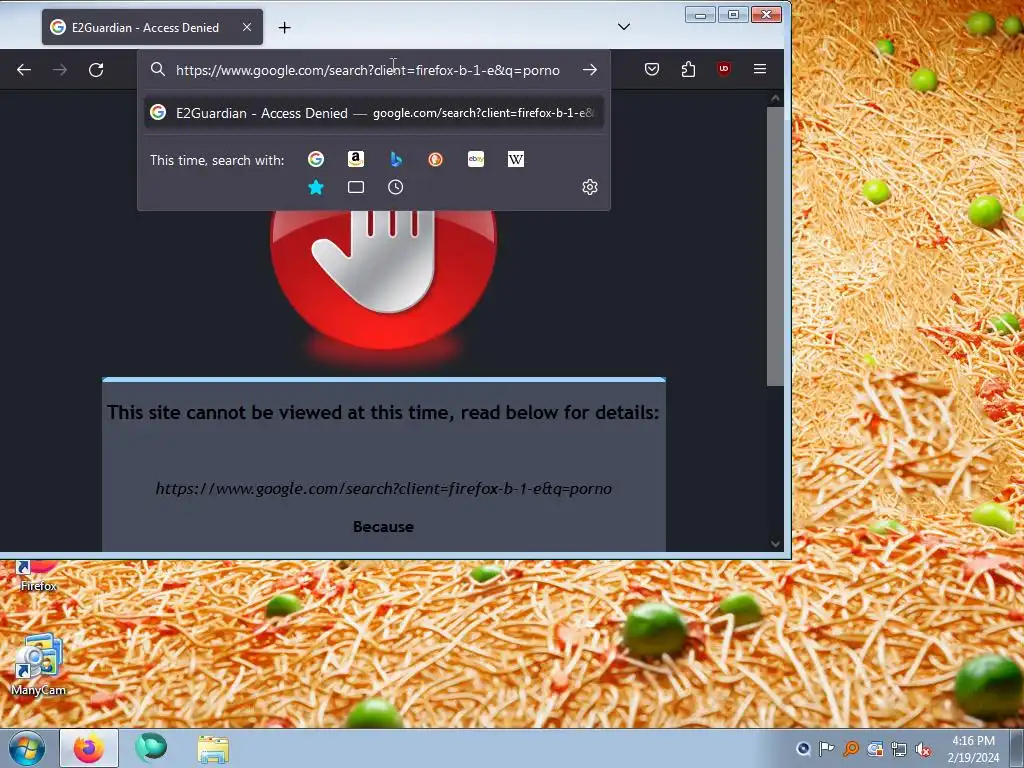The width and height of the screenshot is (1024, 768).
Task: Open the Save to Pocket icon
Action: (652, 69)
